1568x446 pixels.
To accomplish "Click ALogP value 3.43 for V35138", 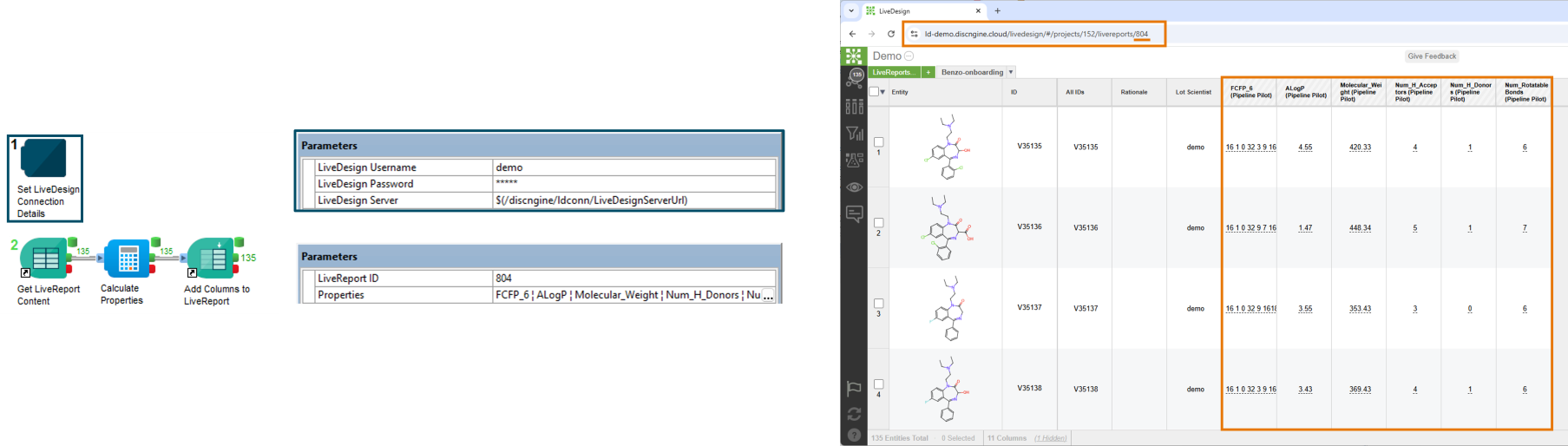I will point(1305,390).
